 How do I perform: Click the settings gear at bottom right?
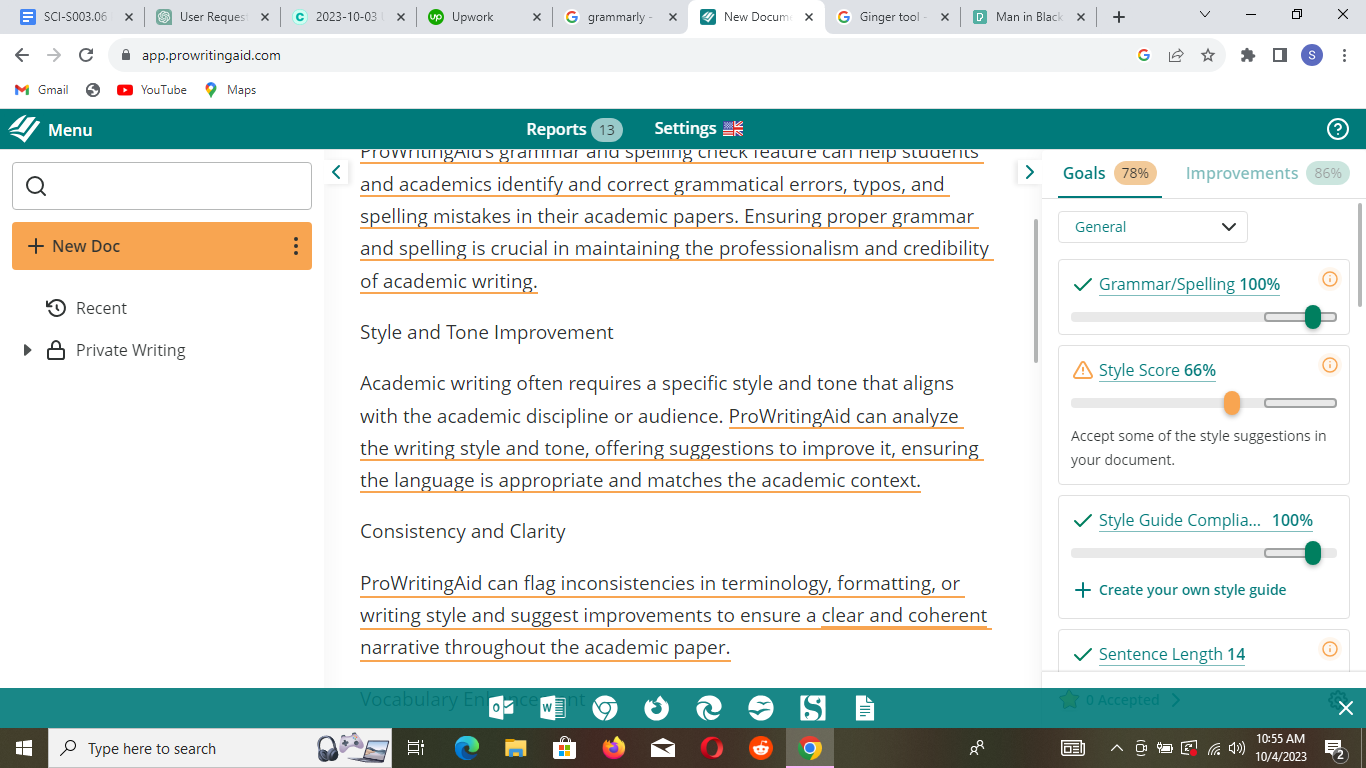click(1336, 702)
